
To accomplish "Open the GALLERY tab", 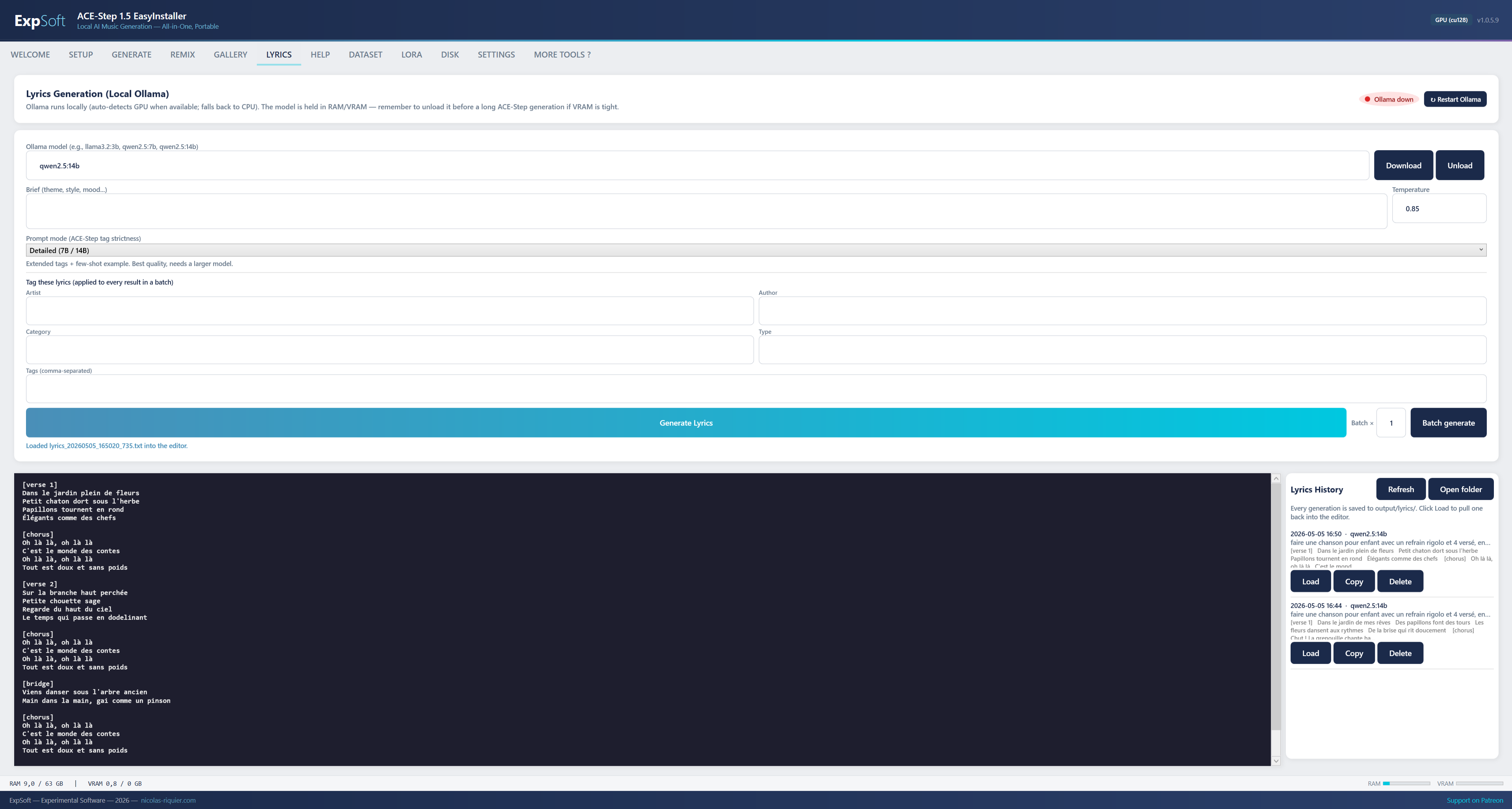I will coord(230,55).
